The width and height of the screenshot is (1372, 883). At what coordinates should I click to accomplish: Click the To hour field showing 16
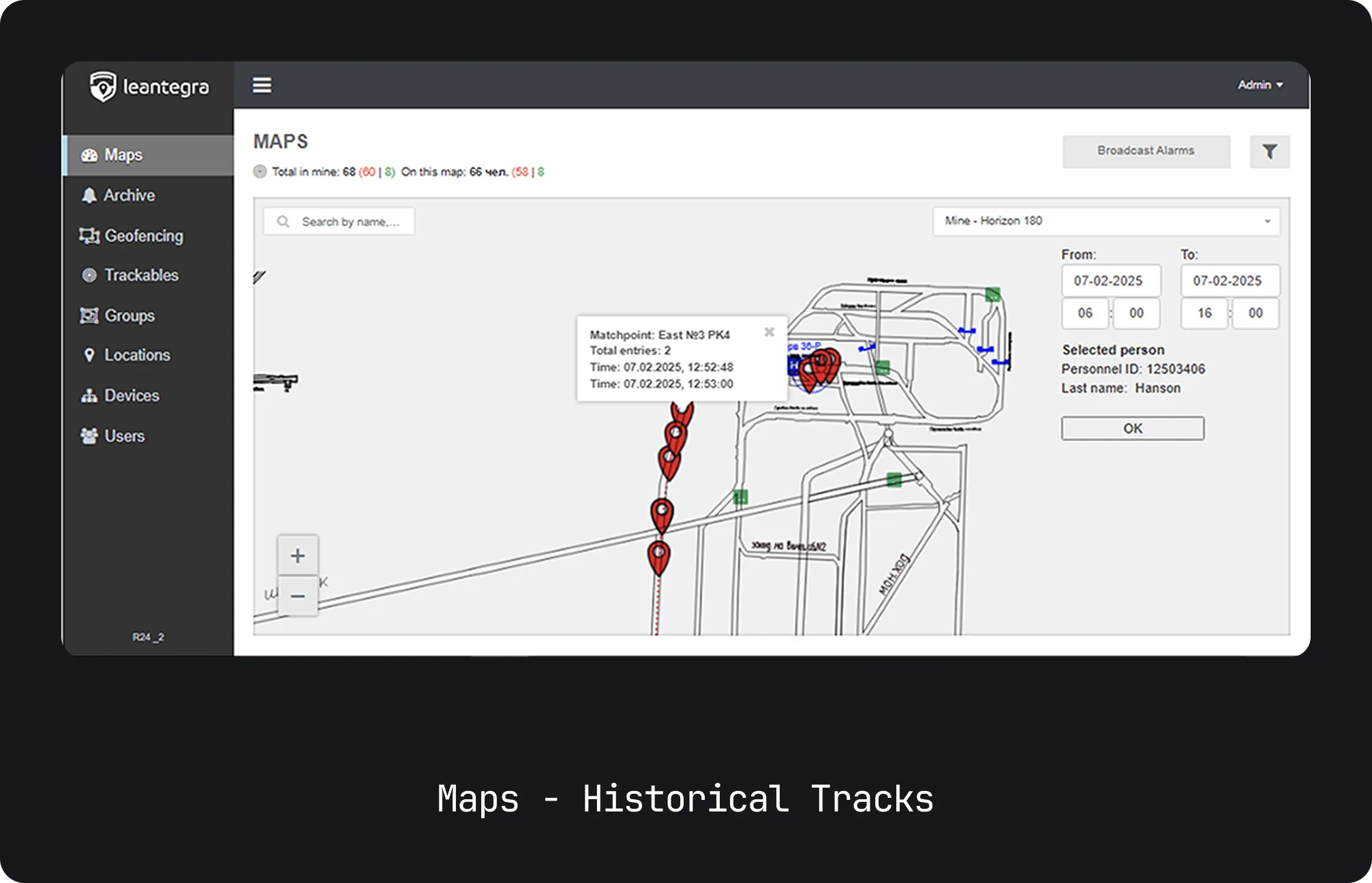1204,313
